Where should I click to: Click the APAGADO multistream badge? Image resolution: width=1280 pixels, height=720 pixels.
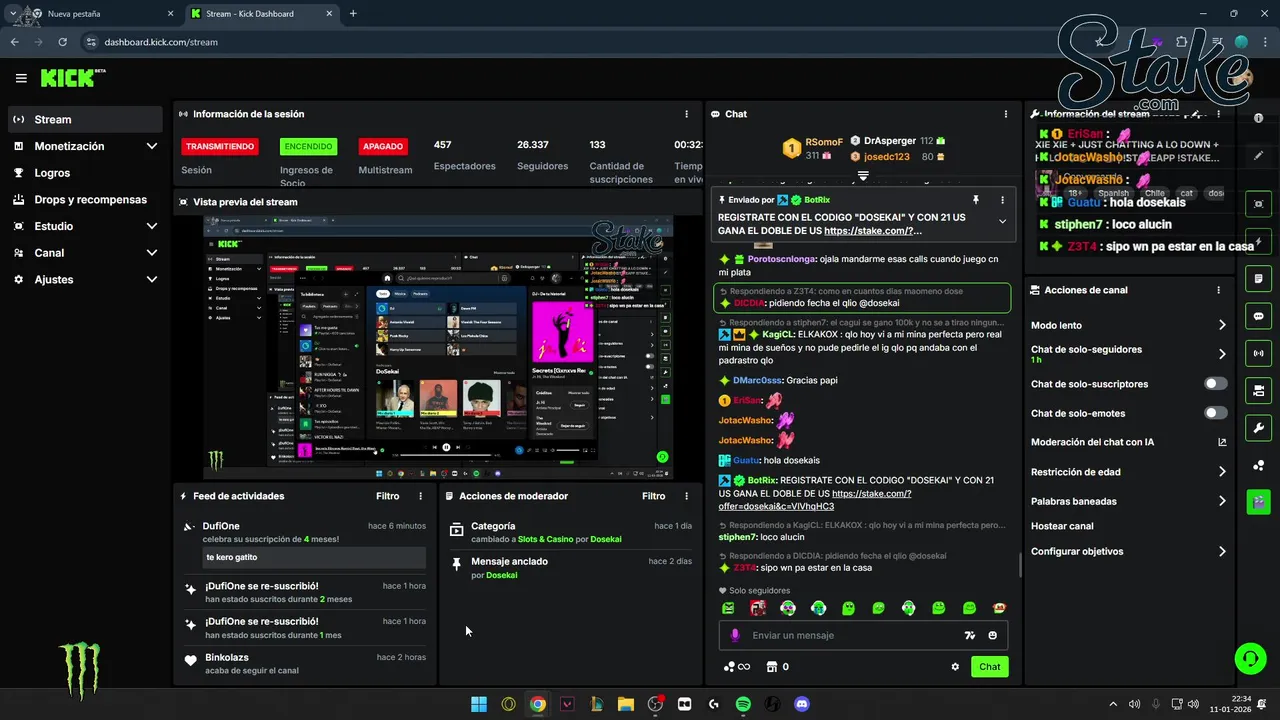pyautogui.click(x=383, y=146)
